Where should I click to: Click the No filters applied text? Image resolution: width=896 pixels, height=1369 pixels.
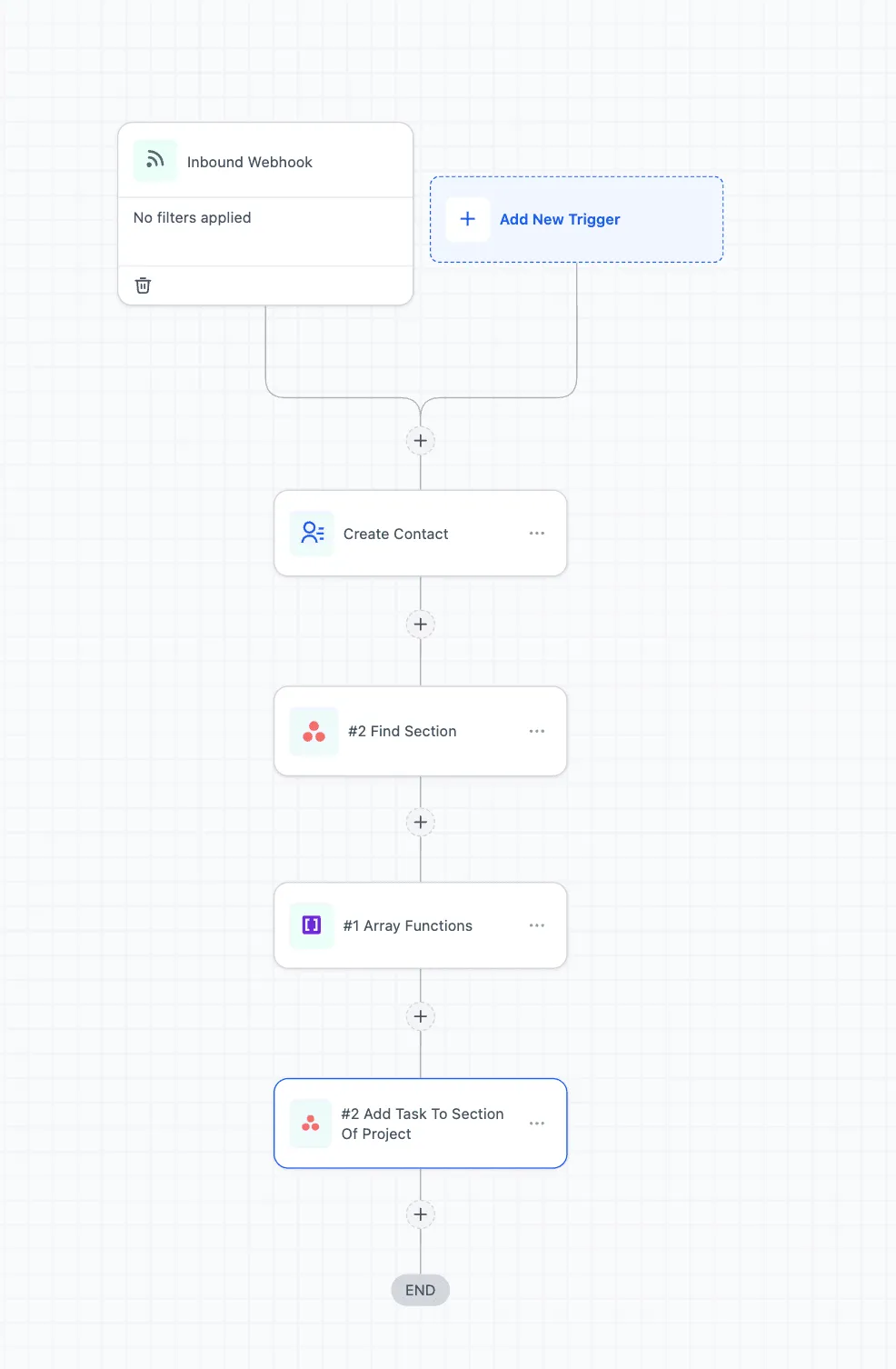[193, 218]
